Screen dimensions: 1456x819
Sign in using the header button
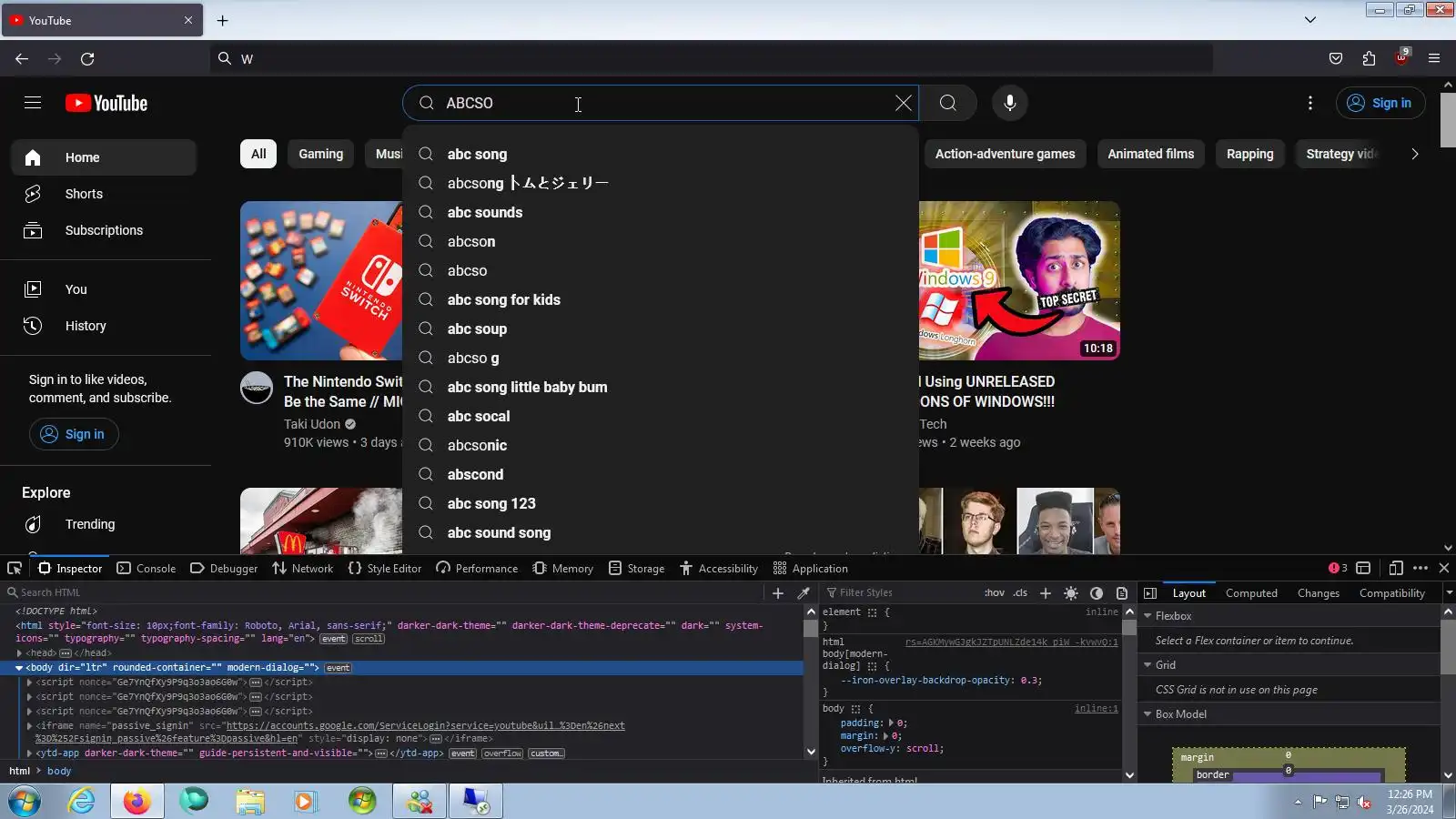pyautogui.click(x=1380, y=103)
